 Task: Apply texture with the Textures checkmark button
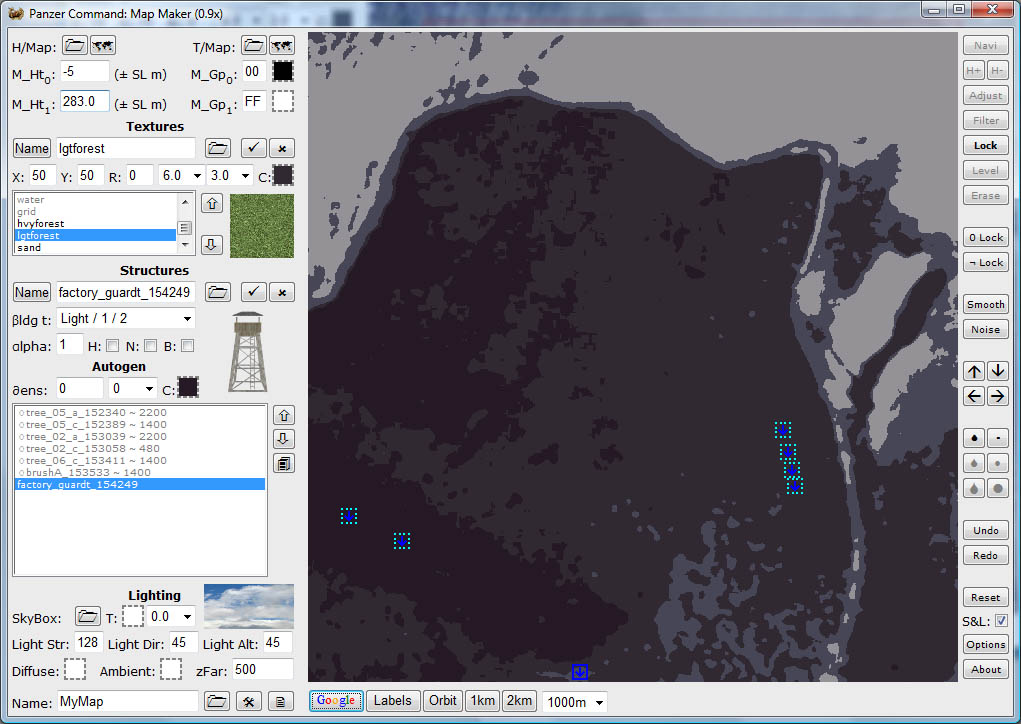click(x=254, y=148)
